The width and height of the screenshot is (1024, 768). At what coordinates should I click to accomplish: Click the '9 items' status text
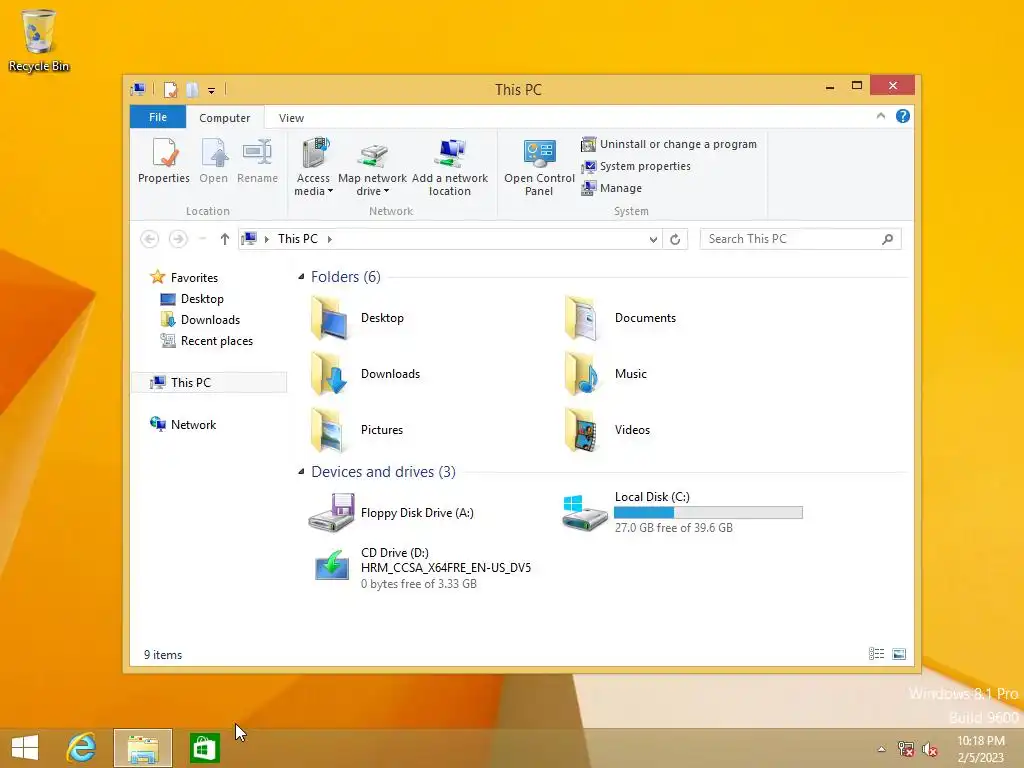coord(163,654)
